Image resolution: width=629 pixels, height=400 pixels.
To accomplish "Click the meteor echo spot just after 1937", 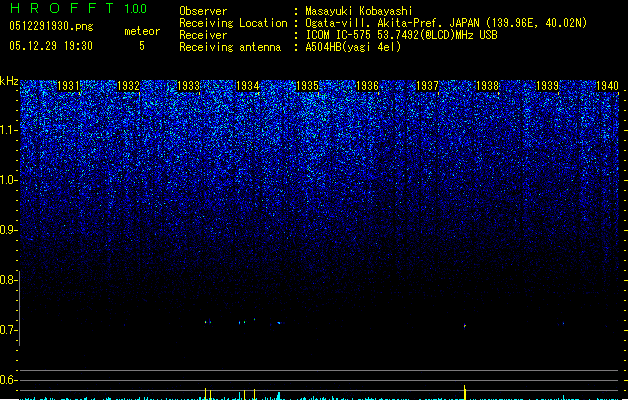I will pyautogui.click(x=465, y=326).
